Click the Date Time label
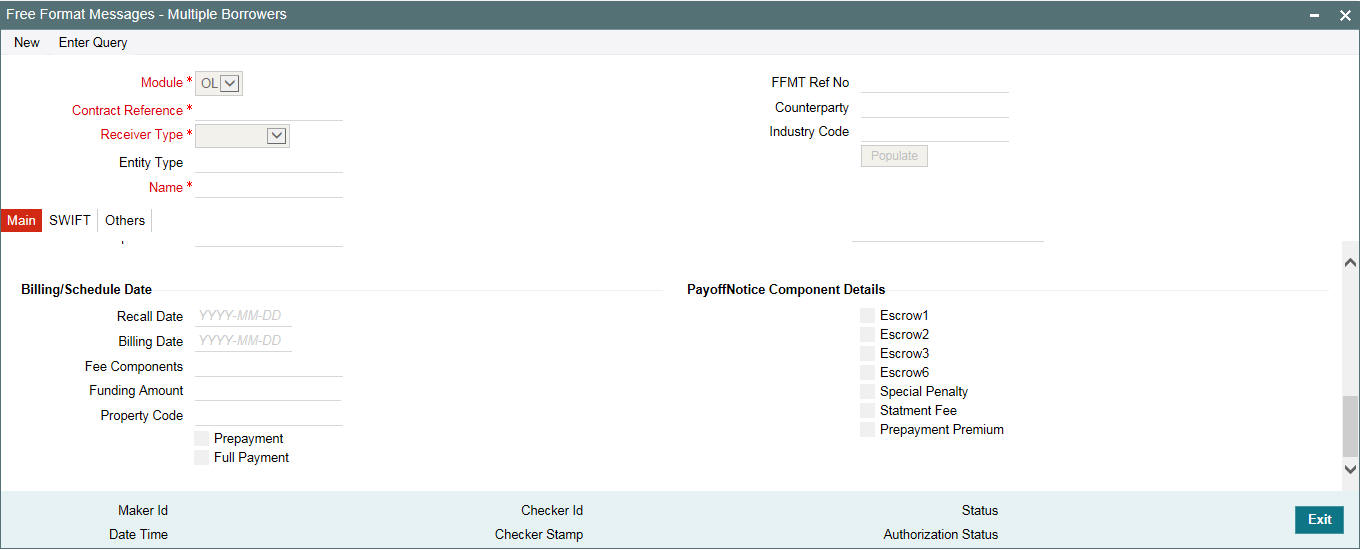 [x=139, y=534]
